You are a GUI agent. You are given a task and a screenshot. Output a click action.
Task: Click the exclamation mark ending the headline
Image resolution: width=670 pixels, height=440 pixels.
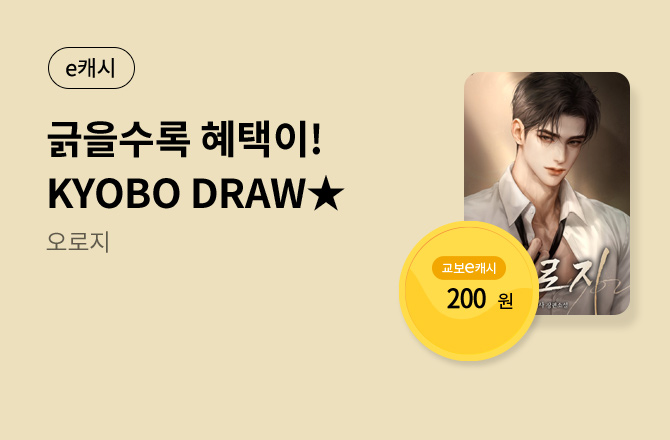pyautogui.click(x=316, y=138)
